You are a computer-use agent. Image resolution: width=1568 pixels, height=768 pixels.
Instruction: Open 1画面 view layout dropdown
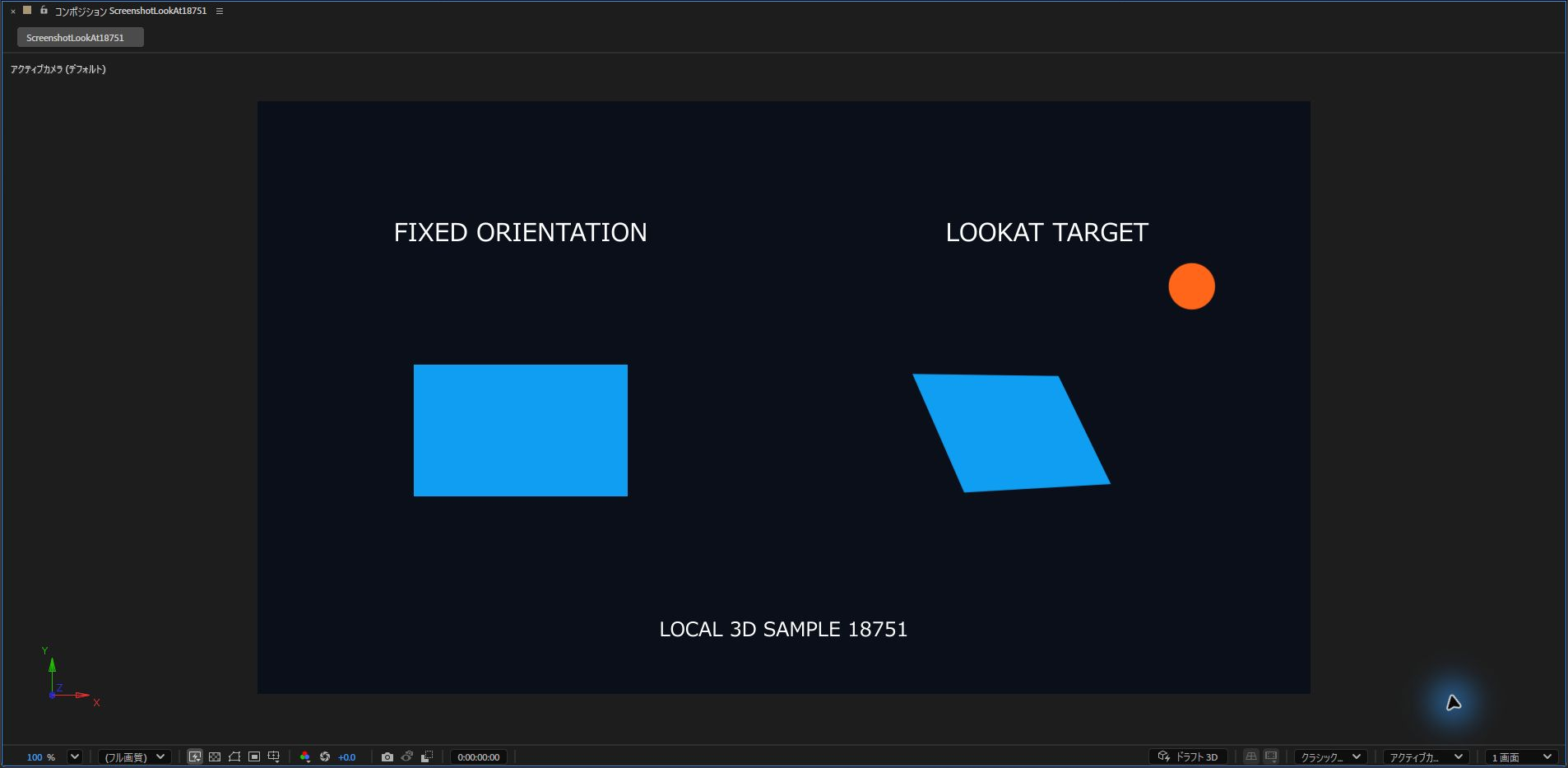1521,757
